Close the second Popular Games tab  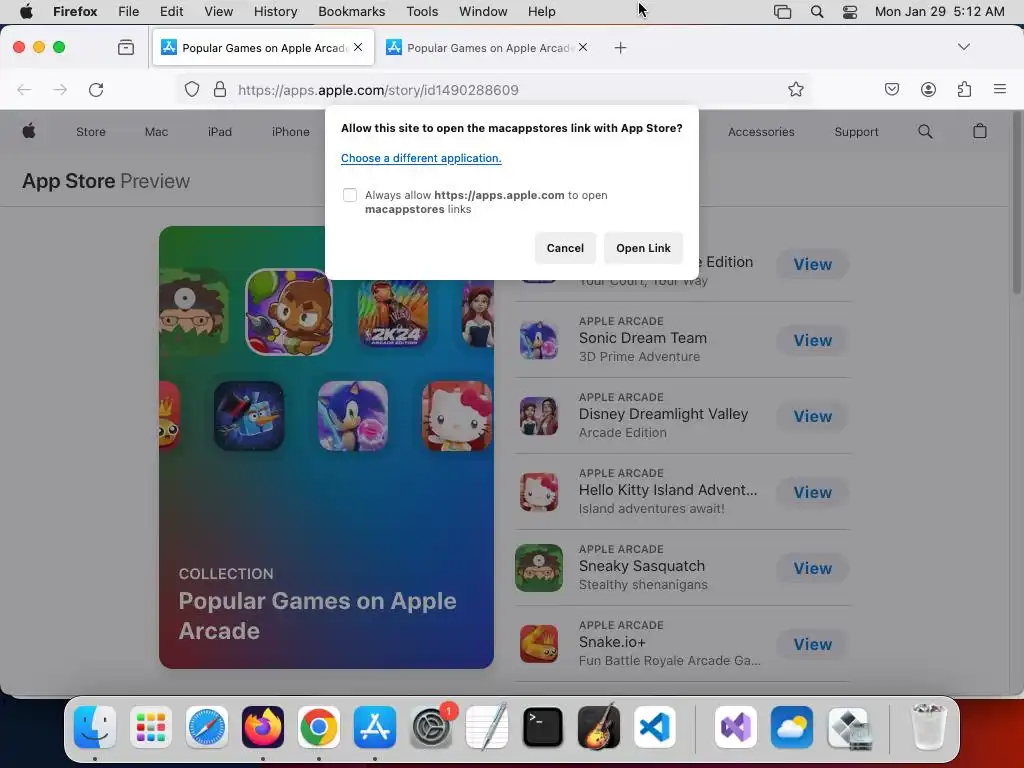(583, 47)
